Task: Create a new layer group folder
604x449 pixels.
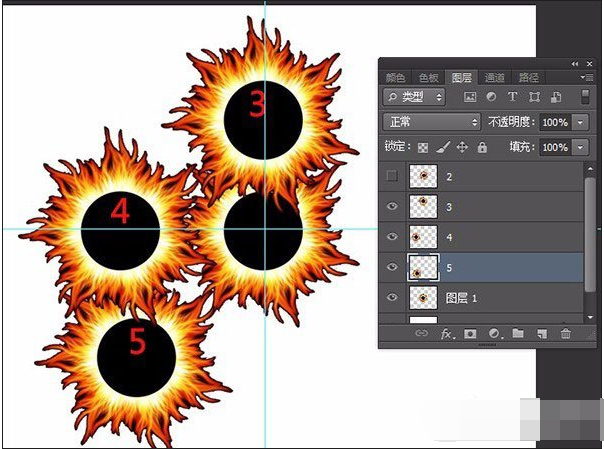Action: point(517,334)
